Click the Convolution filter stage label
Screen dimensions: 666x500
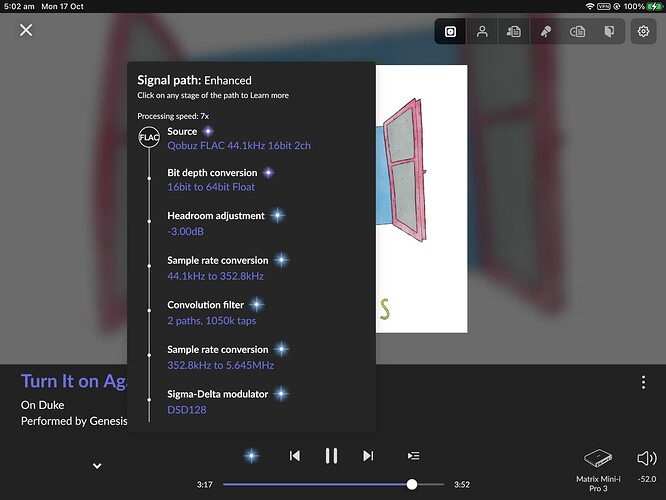pyautogui.click(x=206, y=305)
